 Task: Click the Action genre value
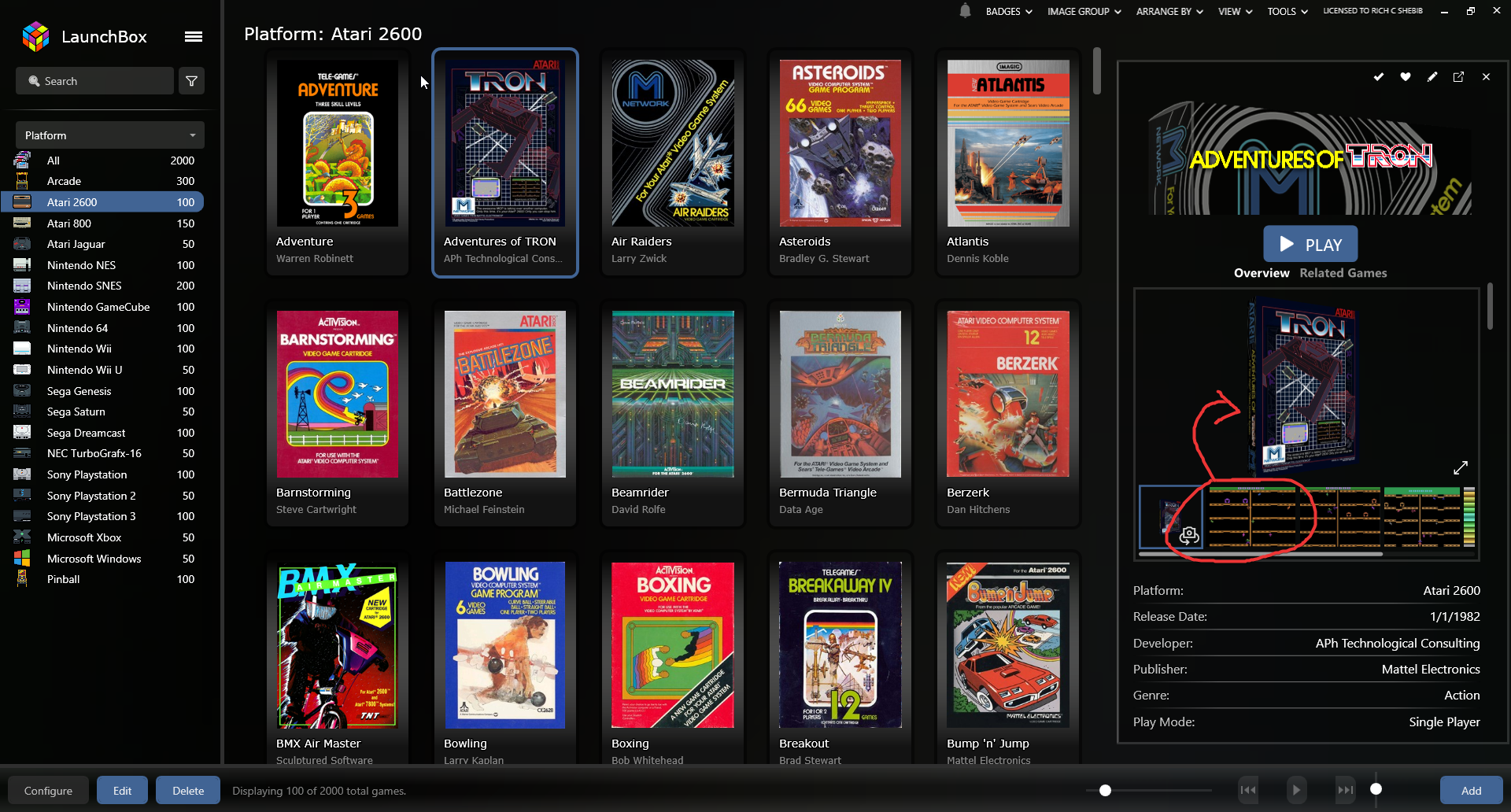coord(1462,696)
